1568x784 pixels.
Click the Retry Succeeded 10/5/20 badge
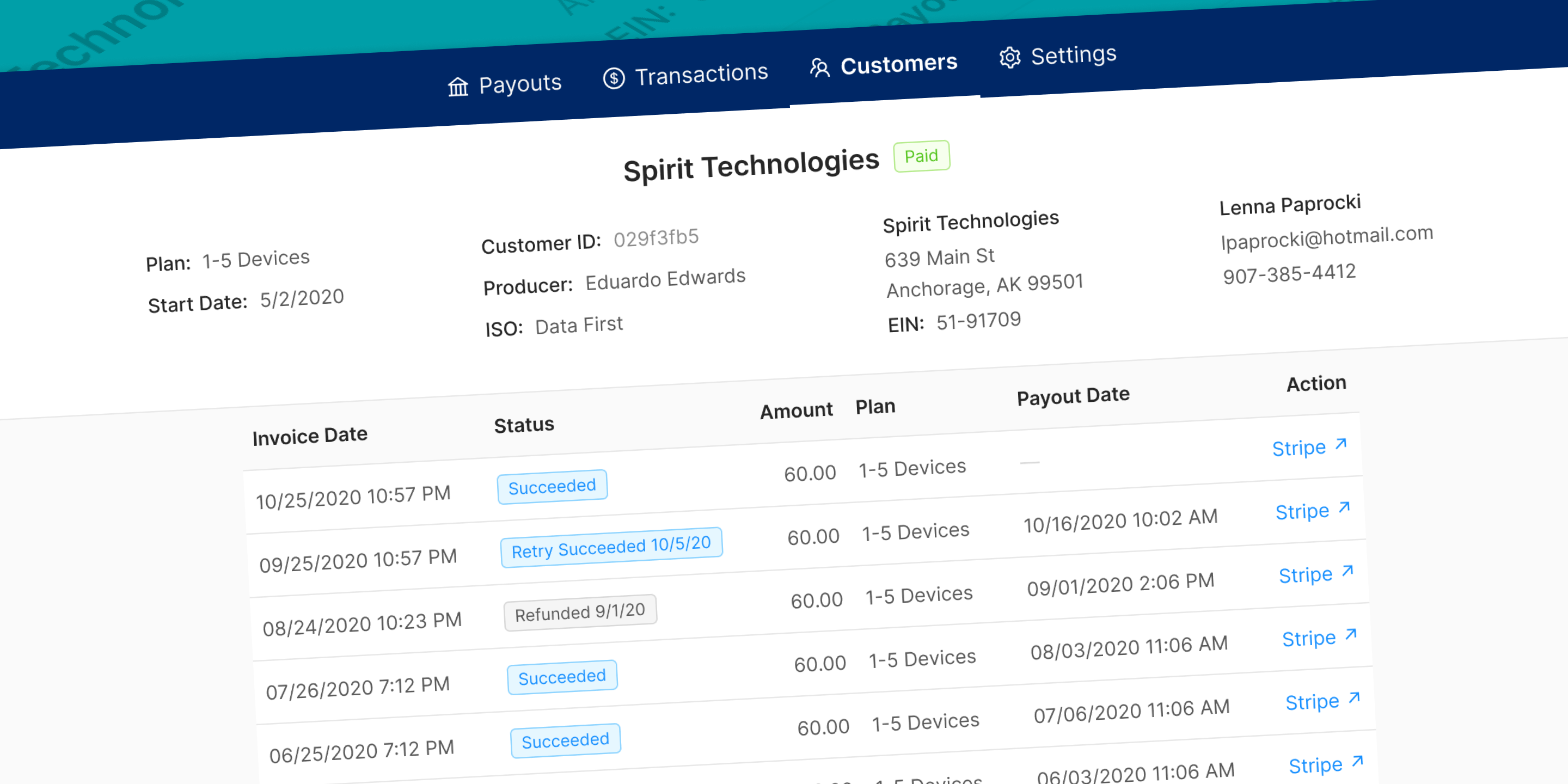coord(611,547)
